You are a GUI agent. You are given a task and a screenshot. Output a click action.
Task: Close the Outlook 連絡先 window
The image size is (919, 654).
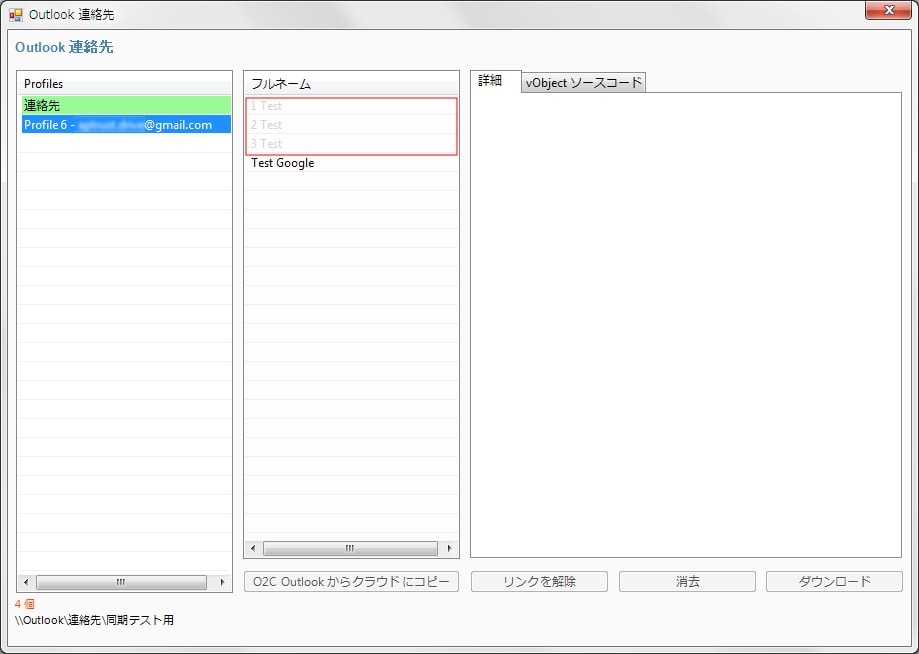tap(888, 11)
